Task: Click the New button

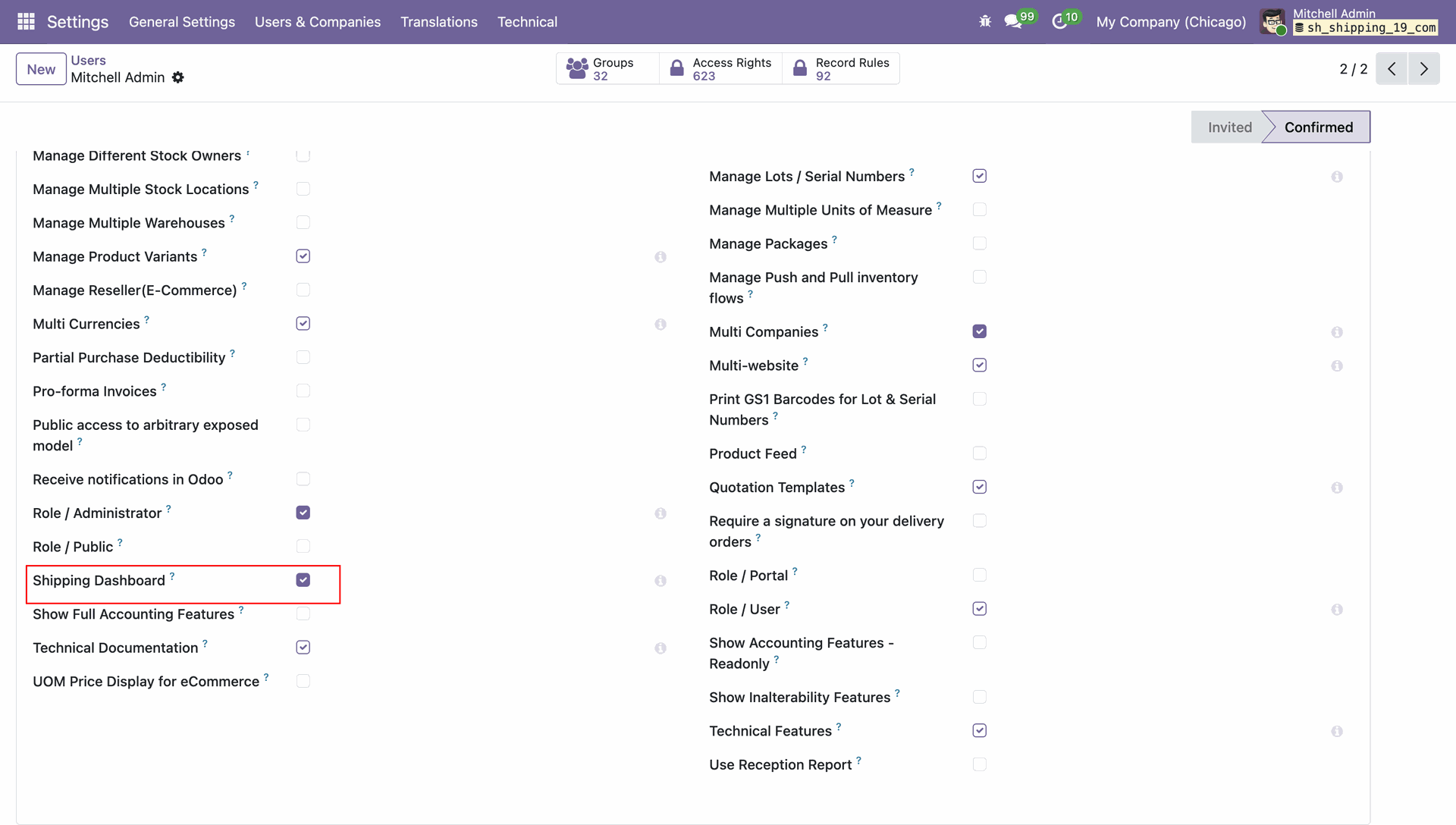Action: tap(41, 69)
